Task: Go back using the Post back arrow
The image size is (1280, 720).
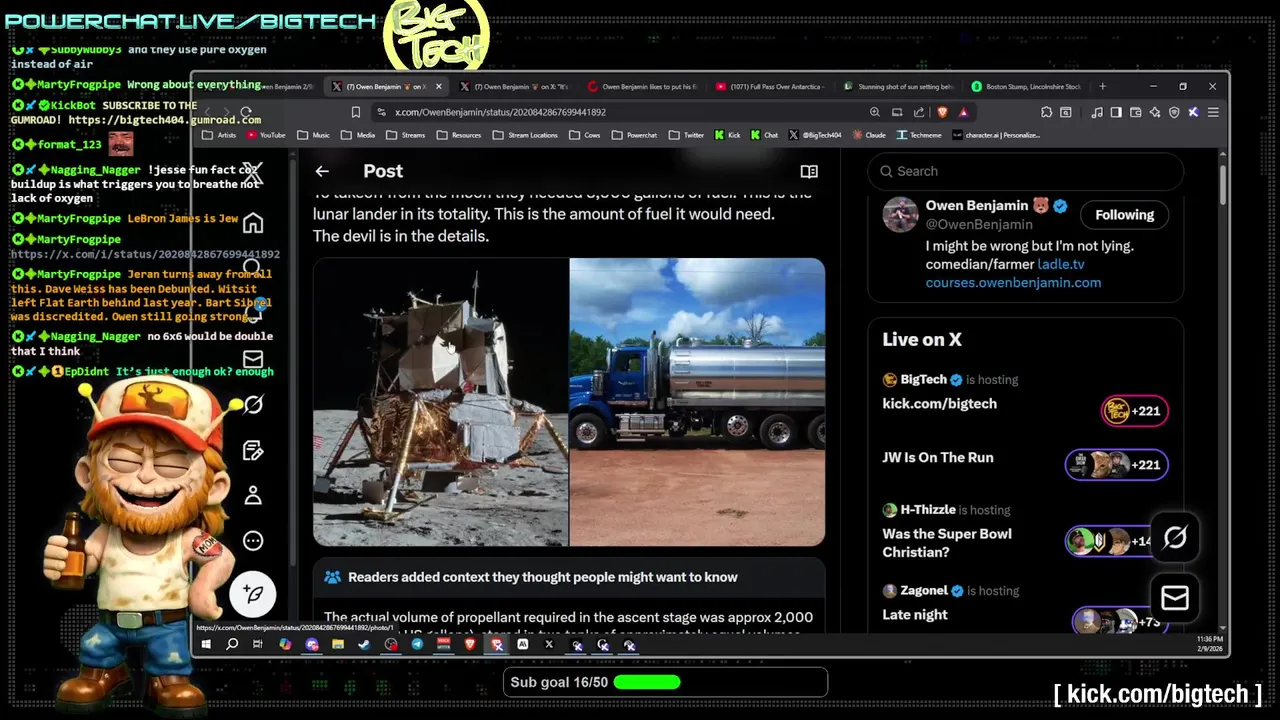Action: coord(321,172)
